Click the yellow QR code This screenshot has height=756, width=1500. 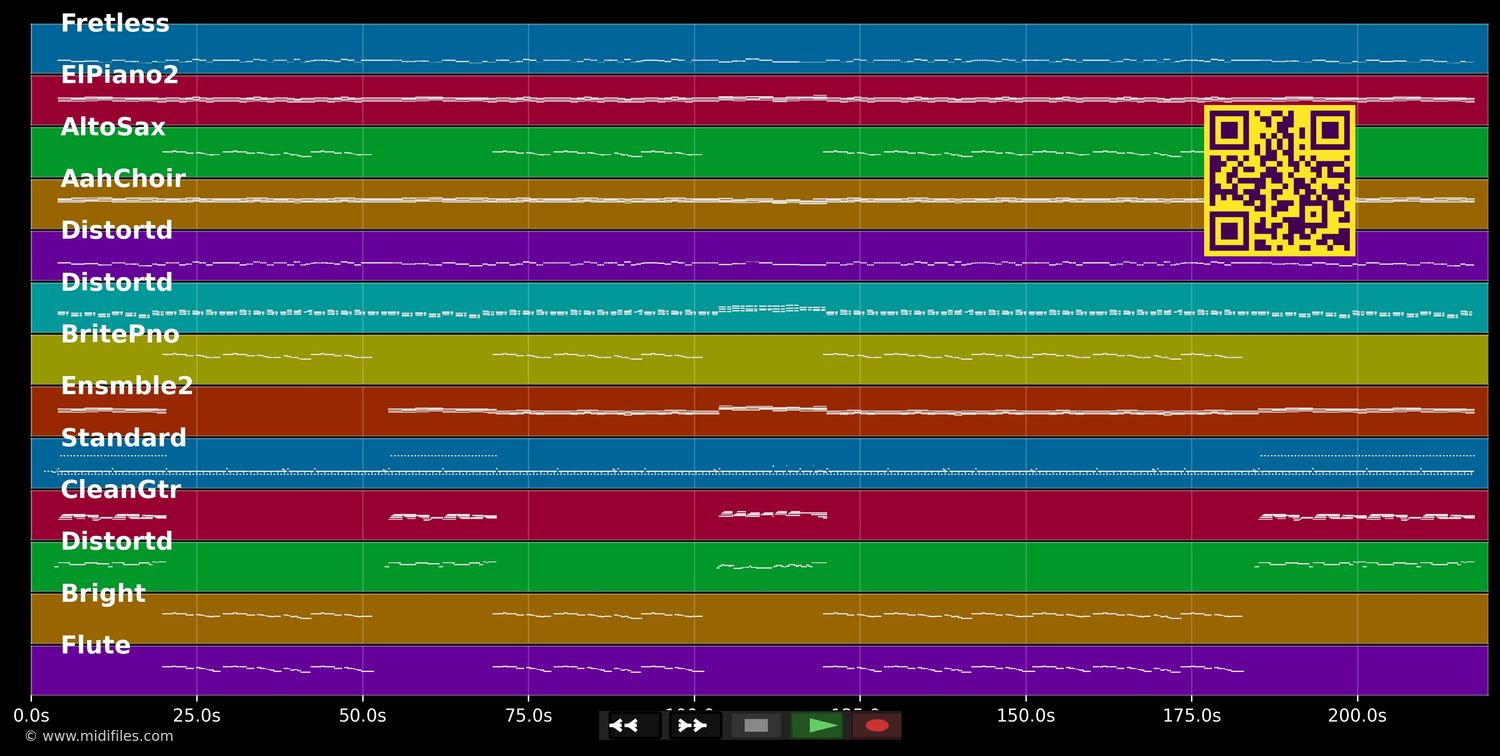pos(1279,181)
